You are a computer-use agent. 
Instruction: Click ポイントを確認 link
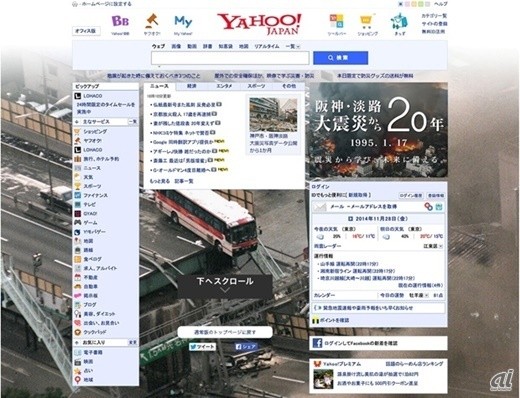pyautogui.click(x=334, y=320)
